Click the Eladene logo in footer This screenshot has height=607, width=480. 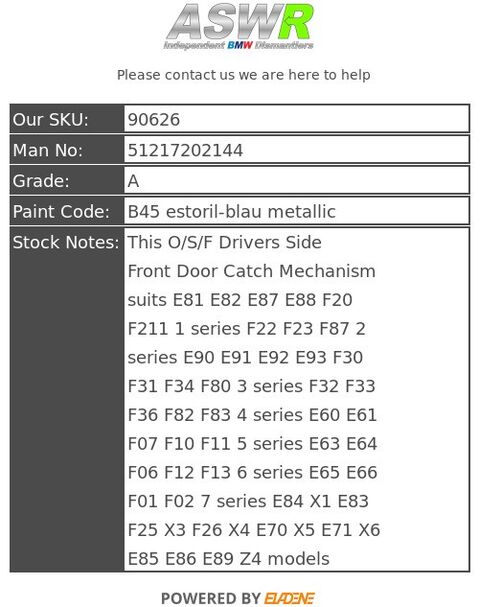(x=289, y=598)
